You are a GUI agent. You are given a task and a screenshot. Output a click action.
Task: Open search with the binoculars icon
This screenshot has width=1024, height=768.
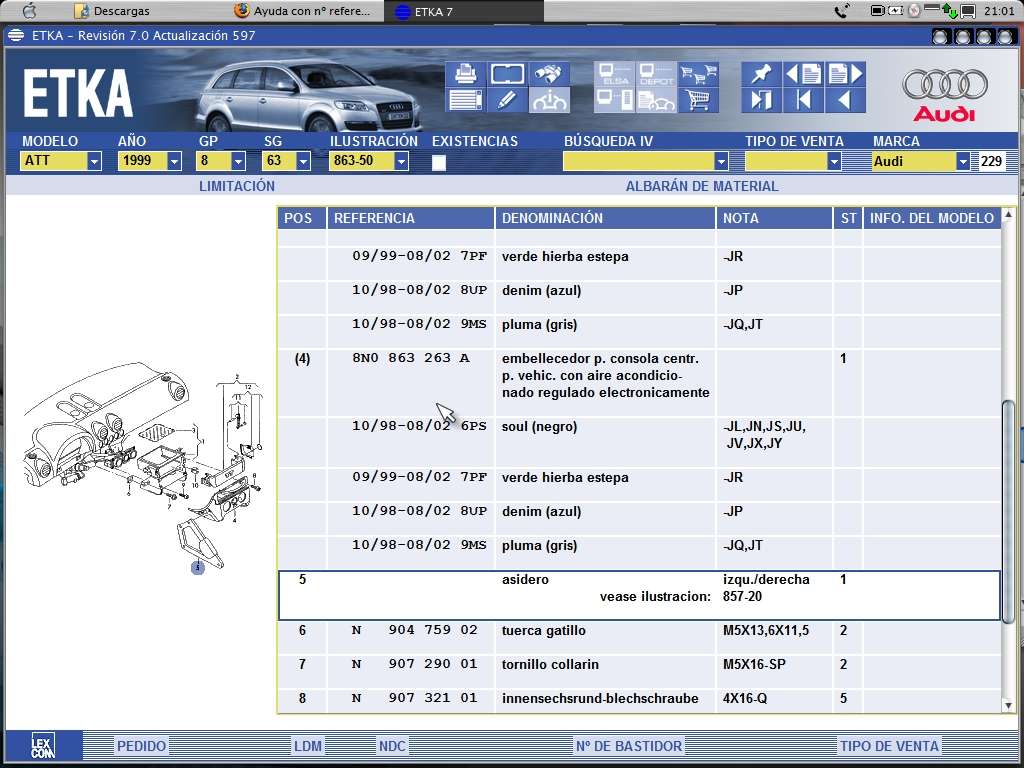pyautogui.click(x=549, y=74)
